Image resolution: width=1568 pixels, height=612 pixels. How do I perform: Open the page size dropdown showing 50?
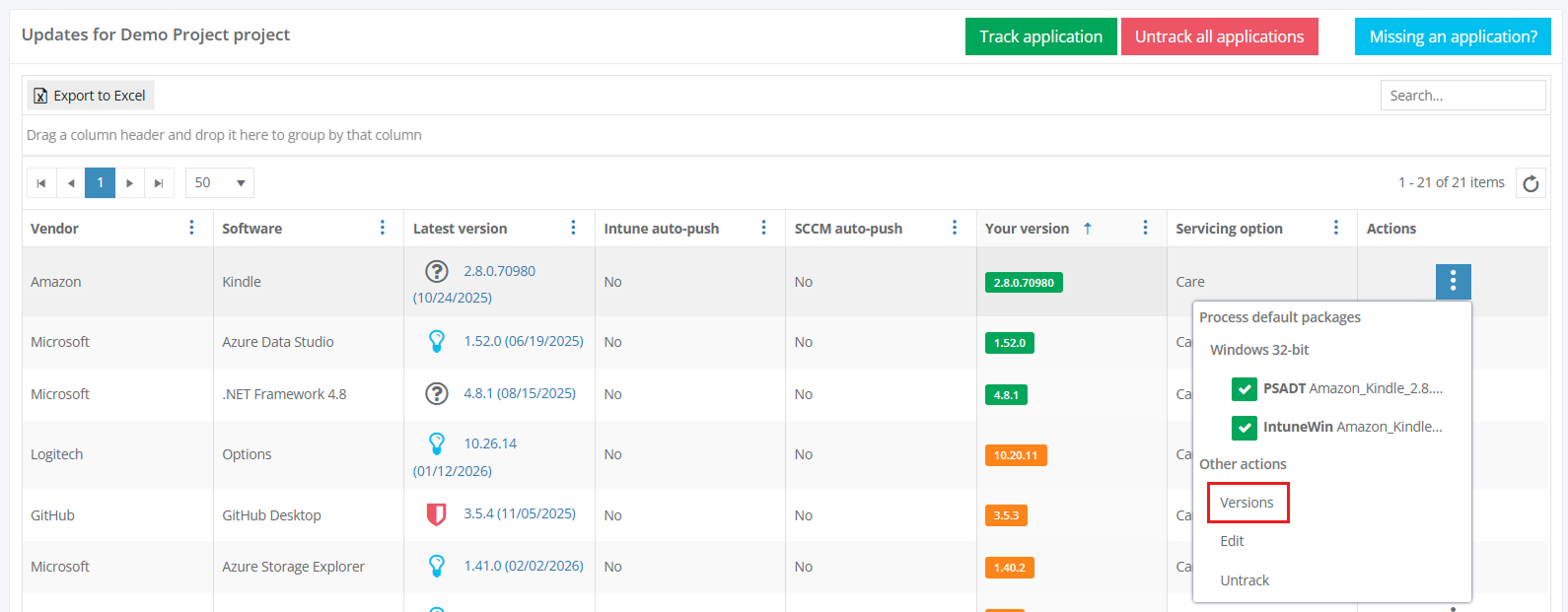click(219, 183)
